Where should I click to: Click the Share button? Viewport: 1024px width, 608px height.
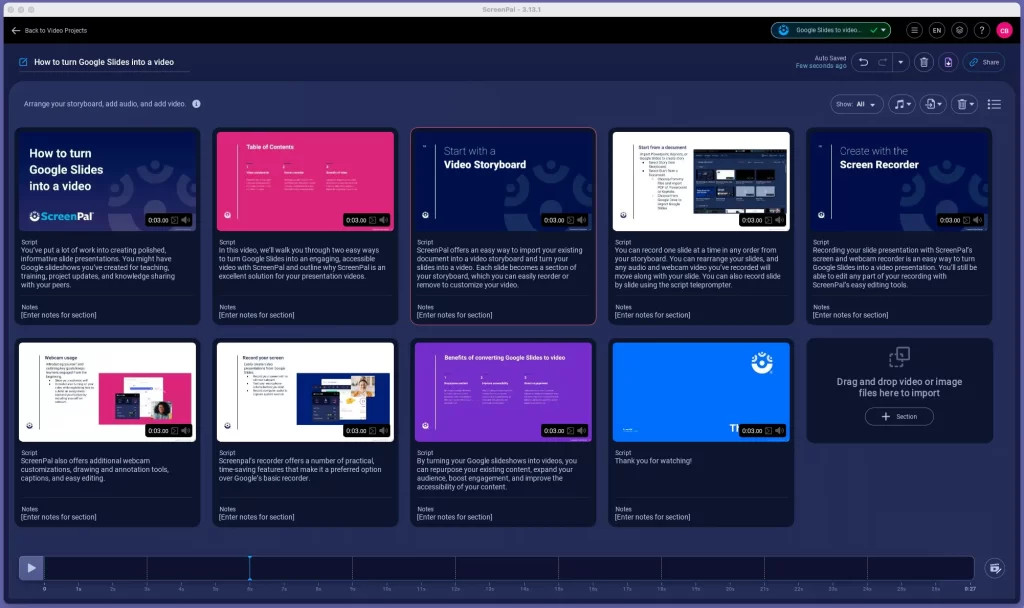pos(984,62)
